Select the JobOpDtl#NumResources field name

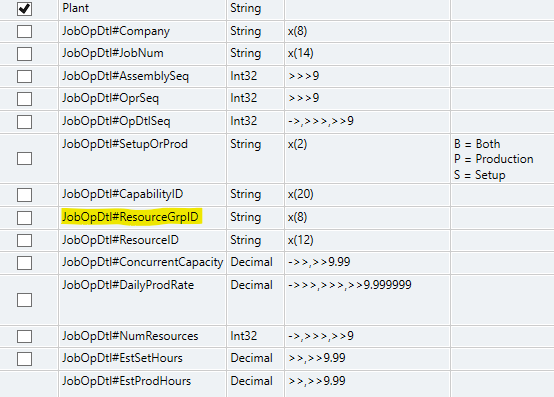coord(130,336)
